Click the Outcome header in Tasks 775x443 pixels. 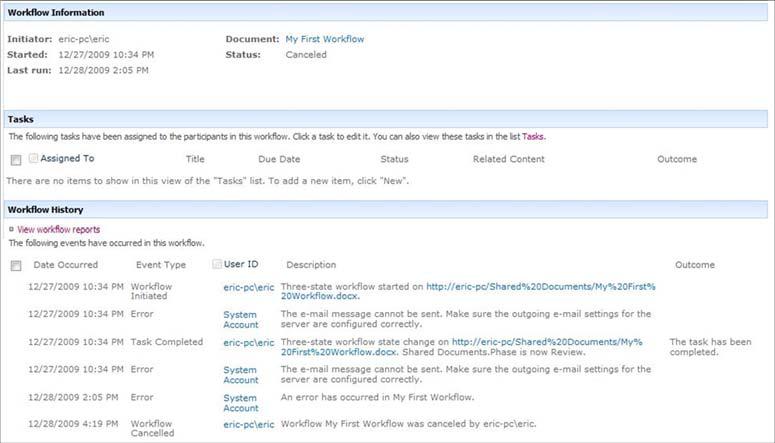tap(677, 159)
